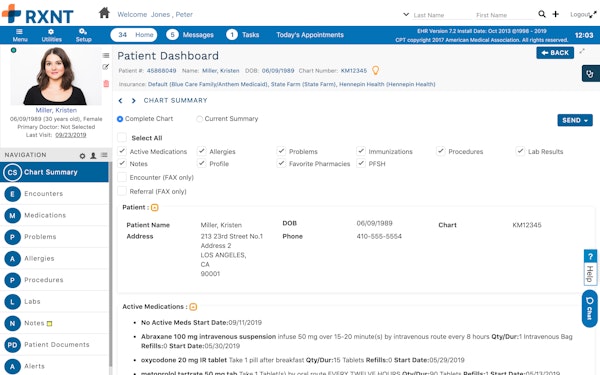Open the SEND dropdown button
600x375 pixels.
(575, 120)
